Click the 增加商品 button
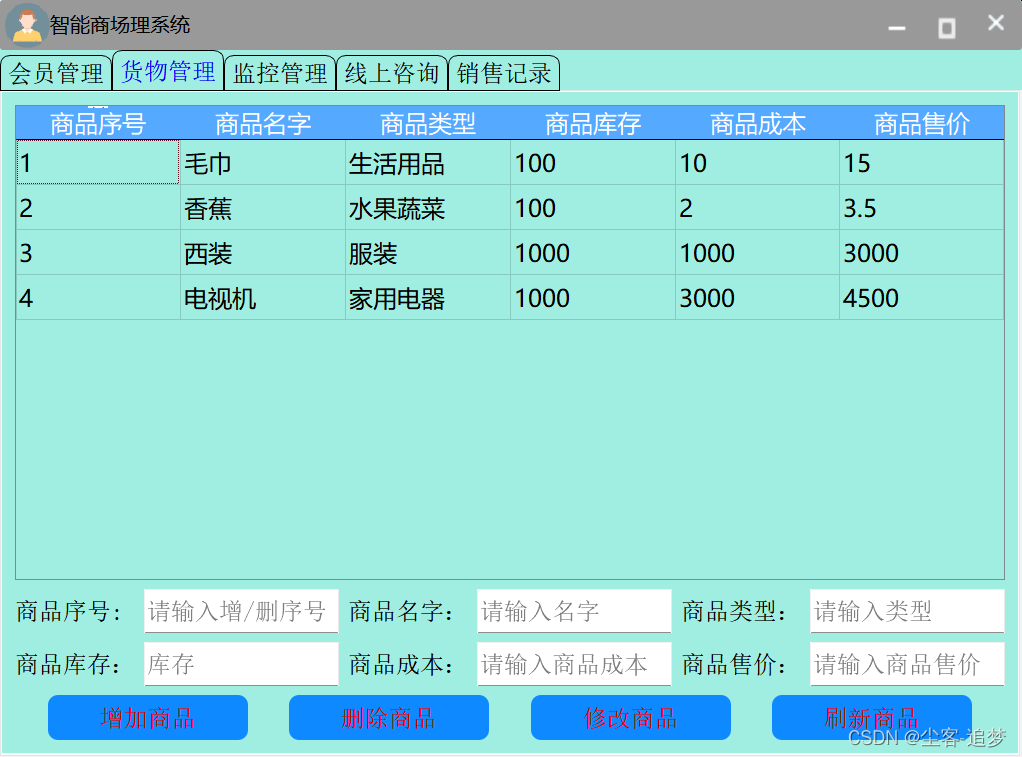The image size is (1022, 757). [148, 717]
